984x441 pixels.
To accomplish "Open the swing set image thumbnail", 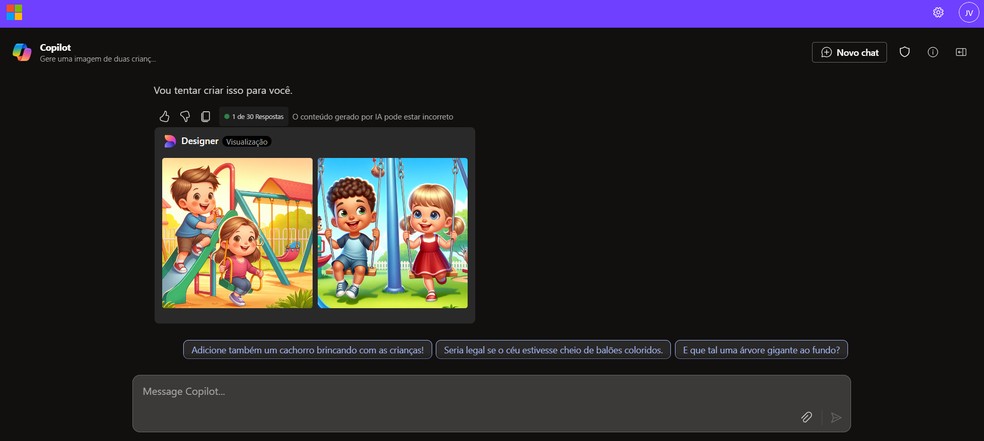I will click(392, 233).
